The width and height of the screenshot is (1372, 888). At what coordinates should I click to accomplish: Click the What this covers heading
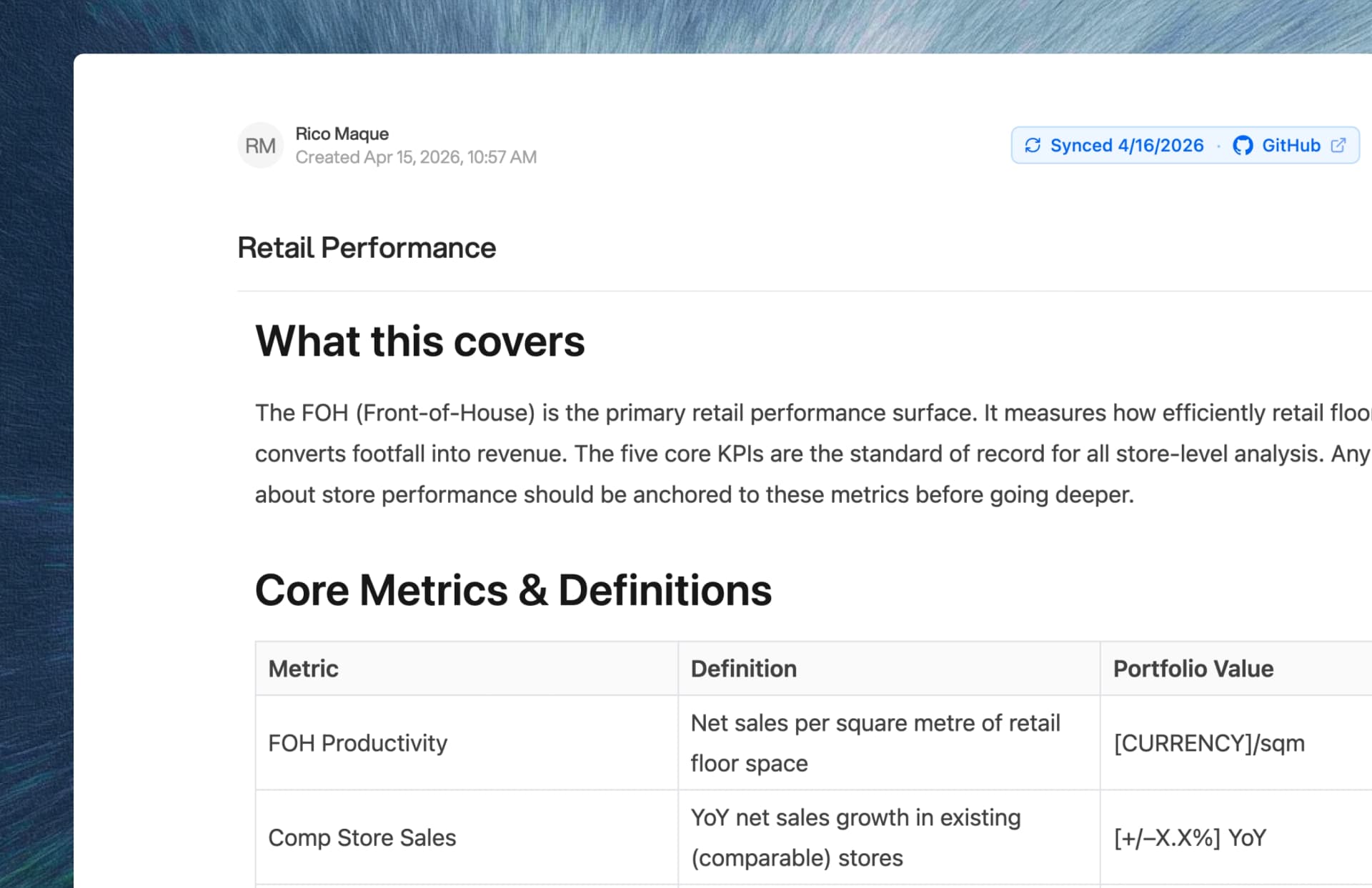420,341
